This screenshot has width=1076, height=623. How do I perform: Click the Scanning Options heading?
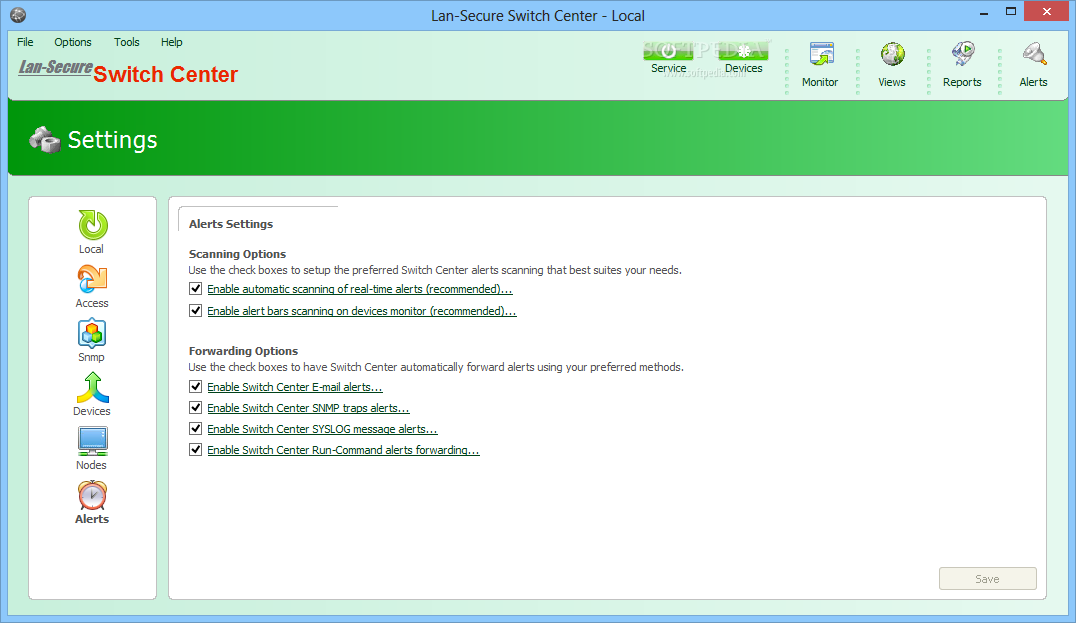[x=237, y=254]
